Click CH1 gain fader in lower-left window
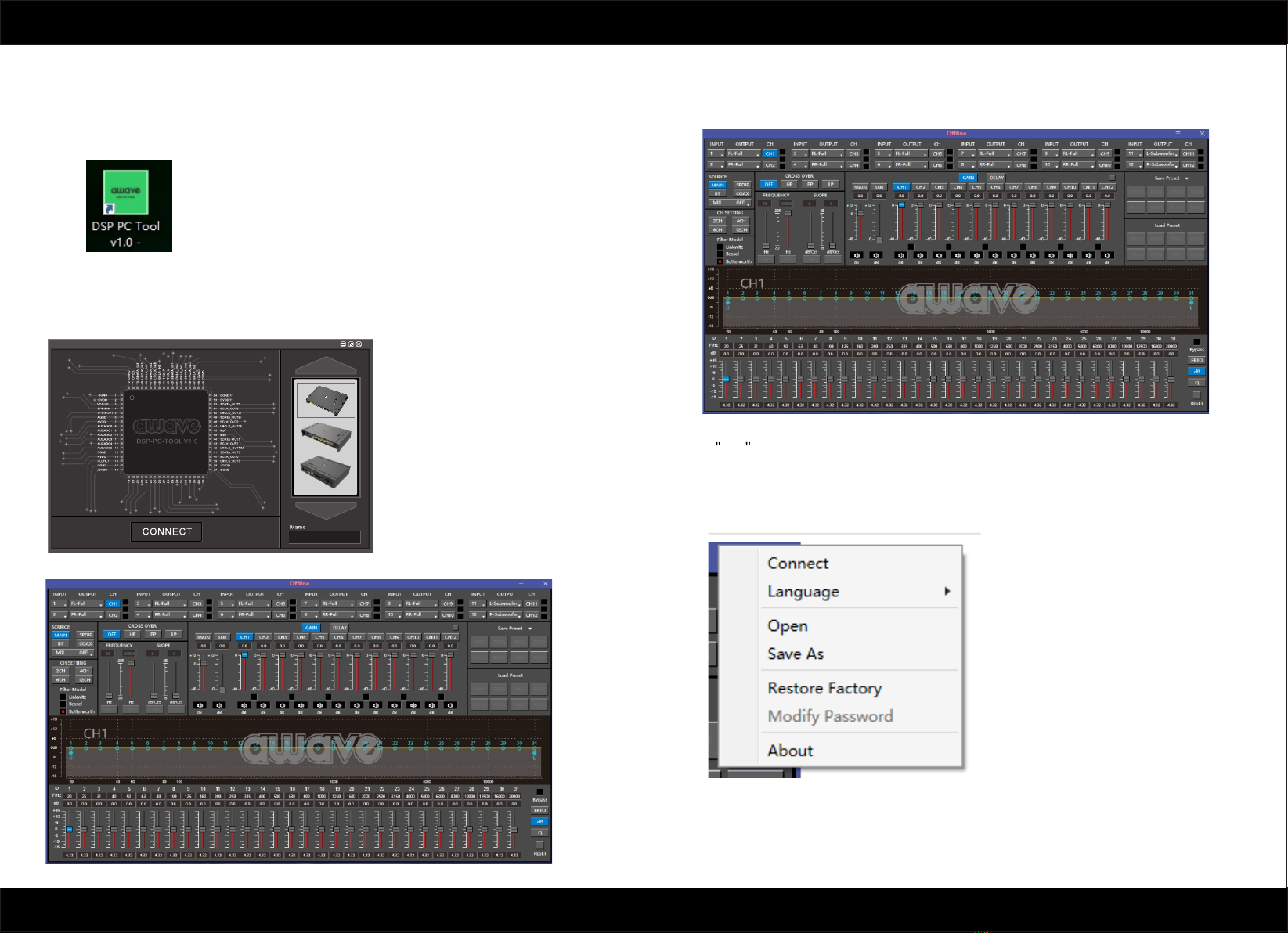 click(x=244, y=655)
